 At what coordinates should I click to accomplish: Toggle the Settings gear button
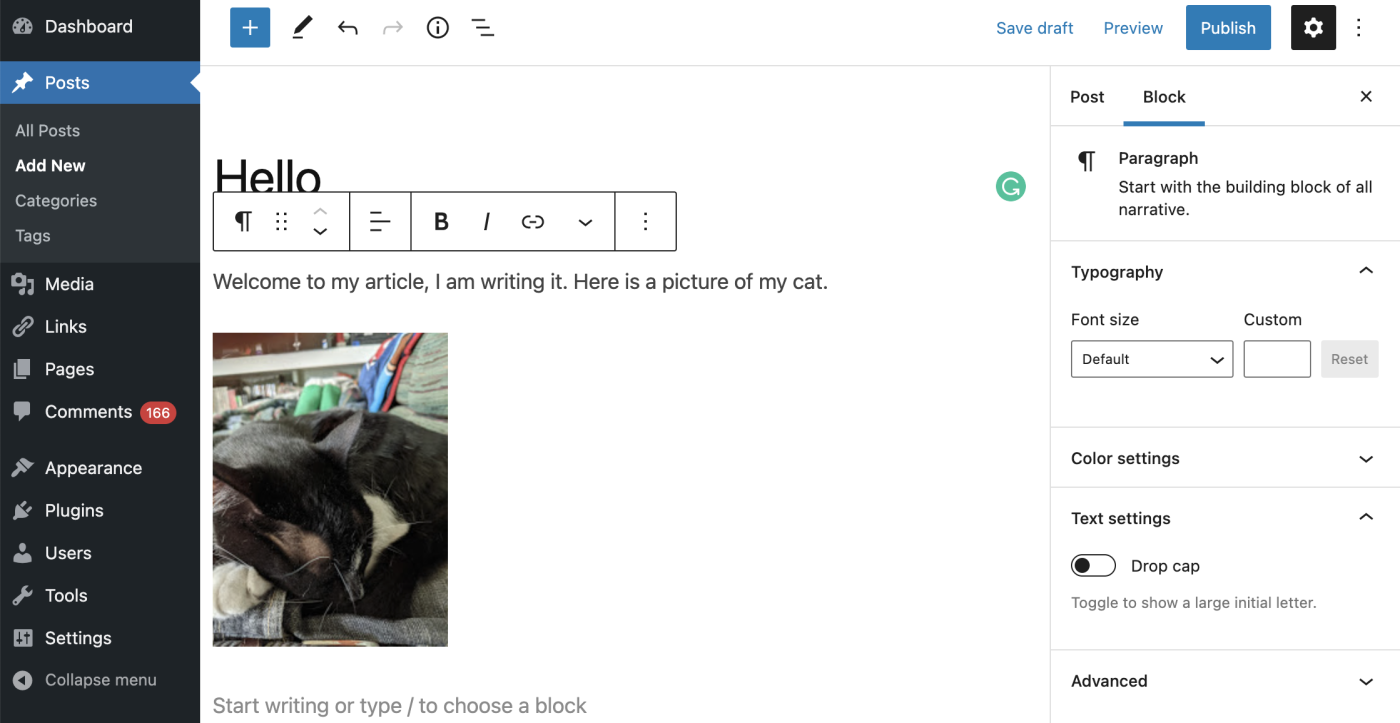tap(1313, 28)
